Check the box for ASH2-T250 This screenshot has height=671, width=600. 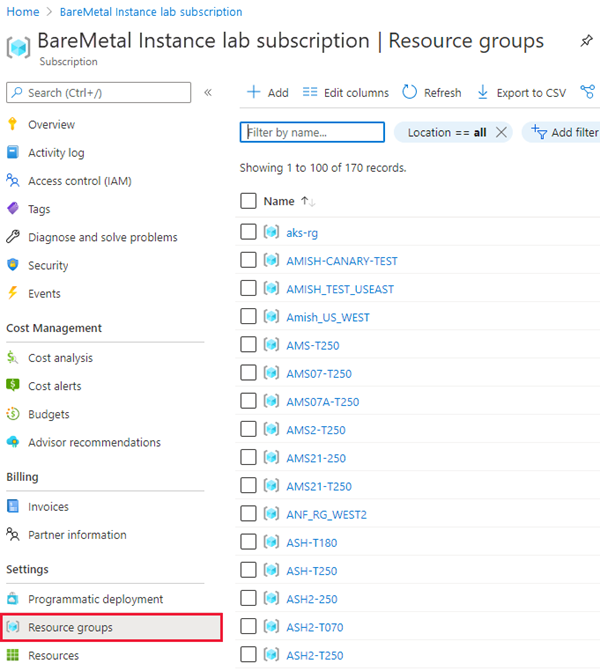pos(248,655)
